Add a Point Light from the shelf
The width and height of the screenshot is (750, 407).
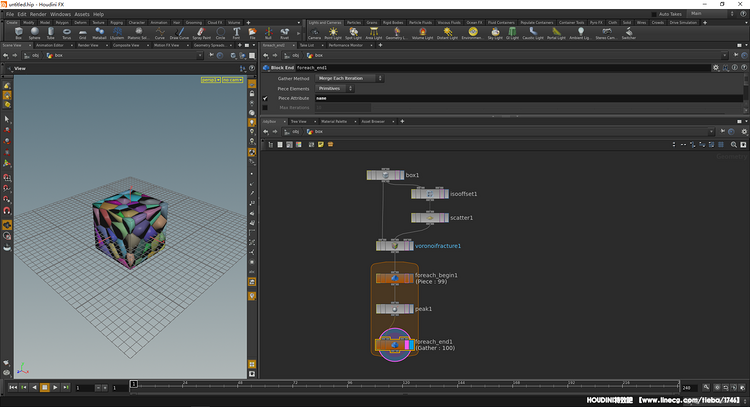click(x=333, y=33)
